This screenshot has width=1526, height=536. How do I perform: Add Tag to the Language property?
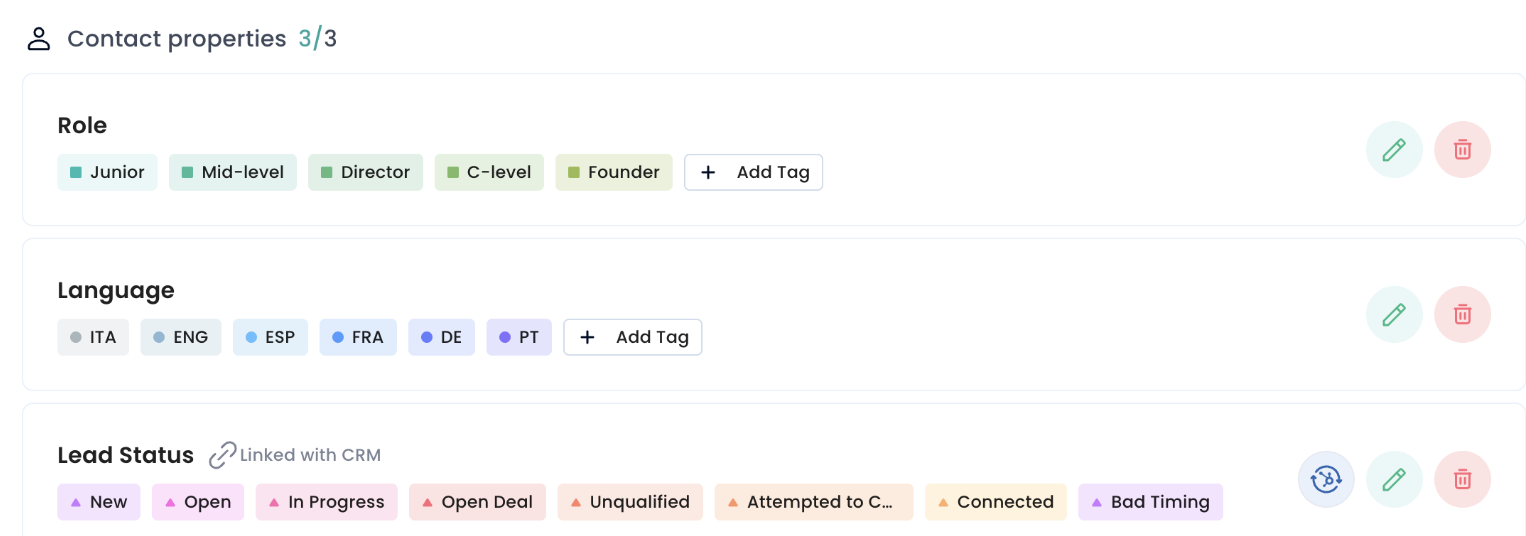click(x=632, y=337)
